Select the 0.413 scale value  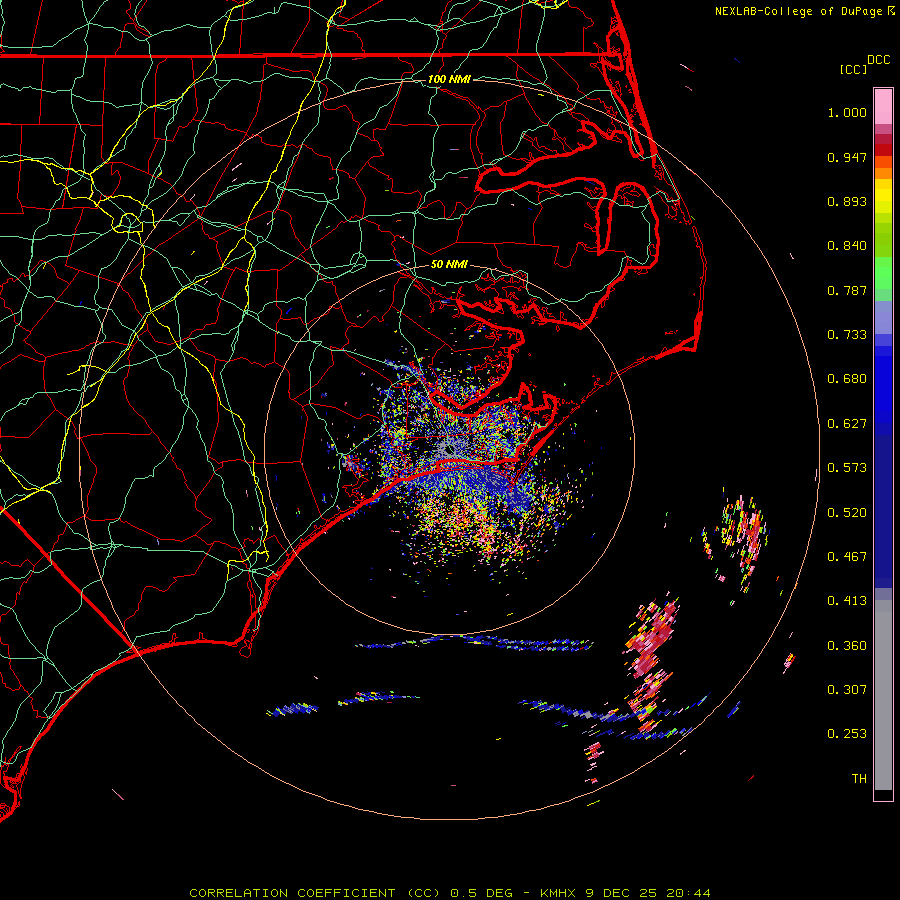(847, 601)
